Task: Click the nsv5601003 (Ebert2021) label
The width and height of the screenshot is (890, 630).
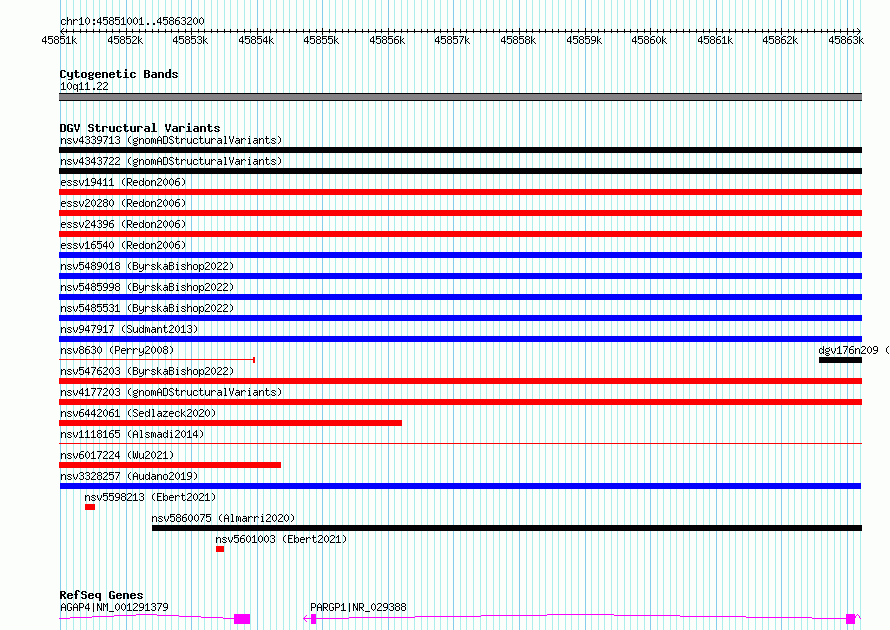Action: pyautogui.click(x=281, y=539)
